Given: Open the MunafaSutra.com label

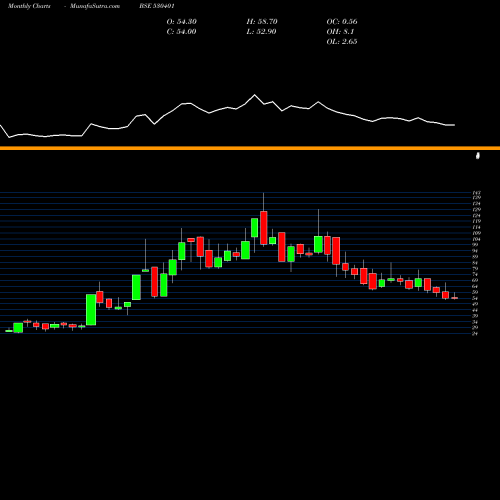Looking at the screenshot, I should tap(95, 6).
